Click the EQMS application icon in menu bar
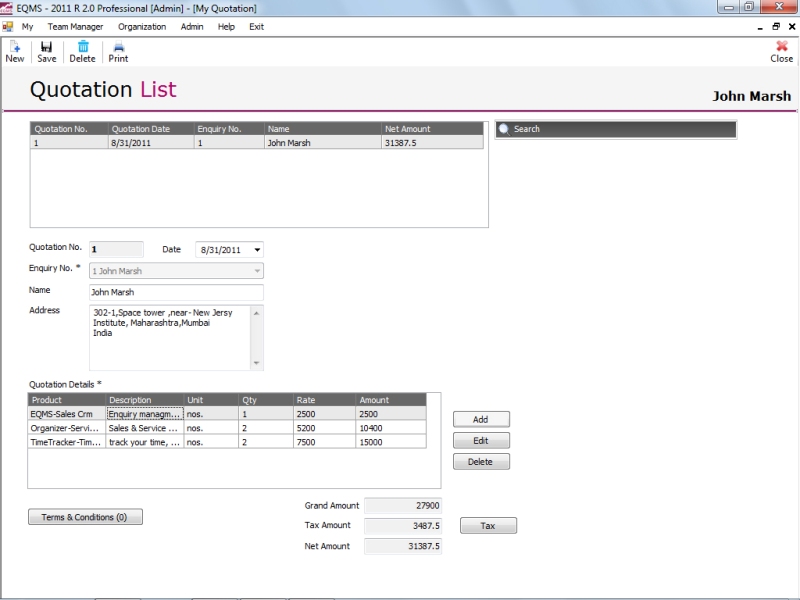The height and width of the screenshot is (600, 800). (8, 27)
